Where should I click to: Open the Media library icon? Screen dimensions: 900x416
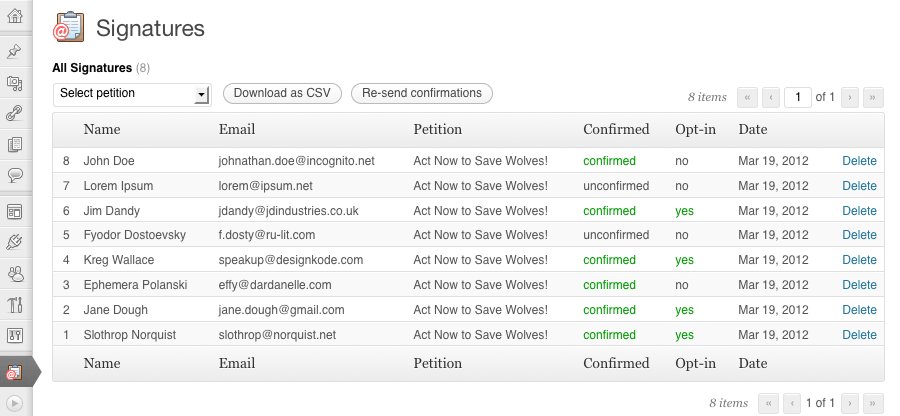15,83
